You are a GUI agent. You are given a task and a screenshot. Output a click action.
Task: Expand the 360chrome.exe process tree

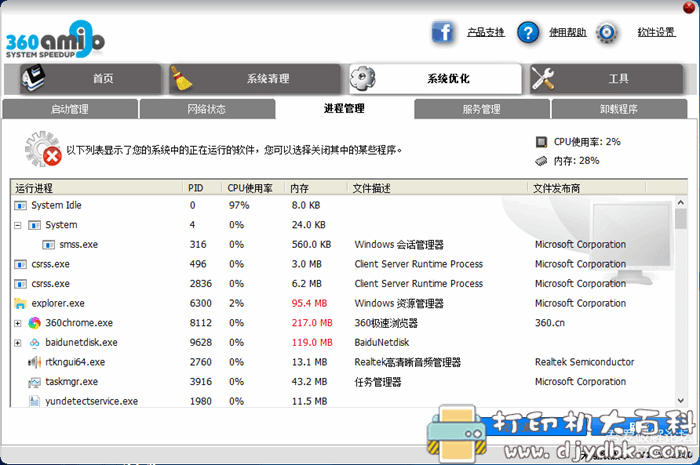click(x=17, y=323)
